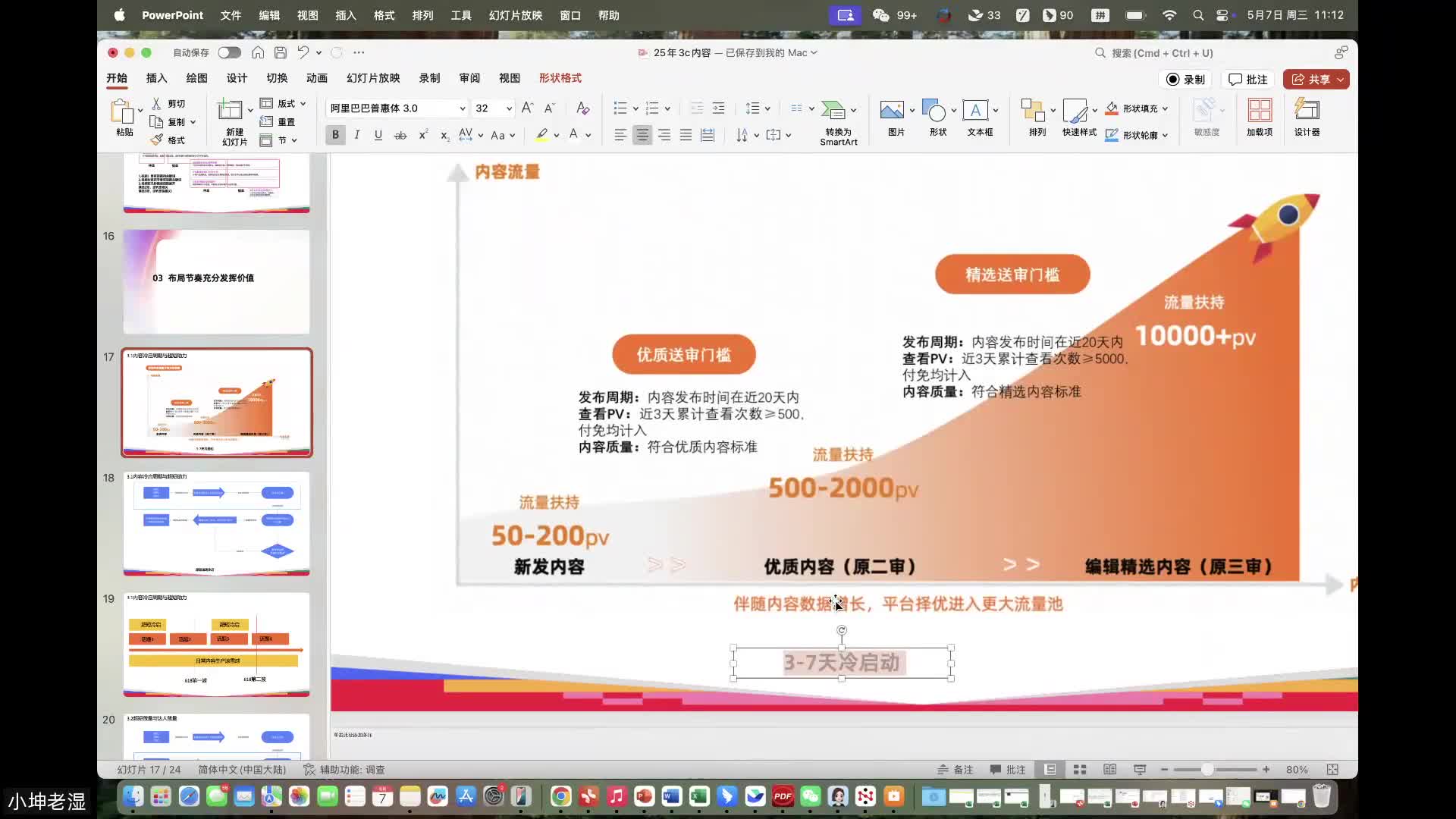The image size is (1456, 819).
Task: Toggle bold formatting on selected text
Action: click(x=334, y=134)
